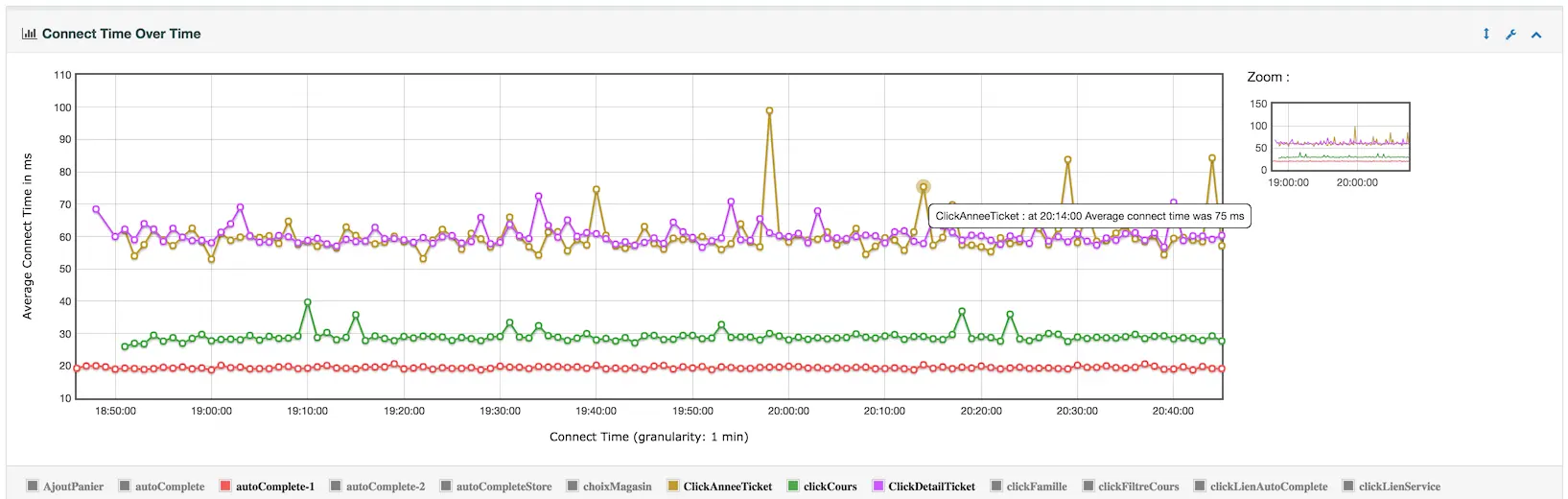Toggle the AjoutPanier series in legend

[66, 487]
